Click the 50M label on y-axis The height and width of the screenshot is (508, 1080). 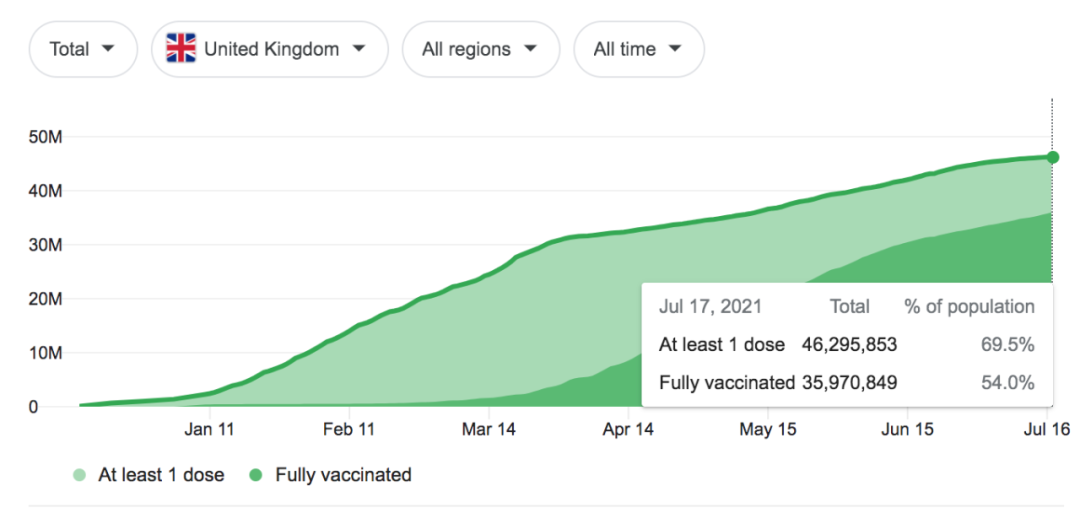(x=48, y=137)
